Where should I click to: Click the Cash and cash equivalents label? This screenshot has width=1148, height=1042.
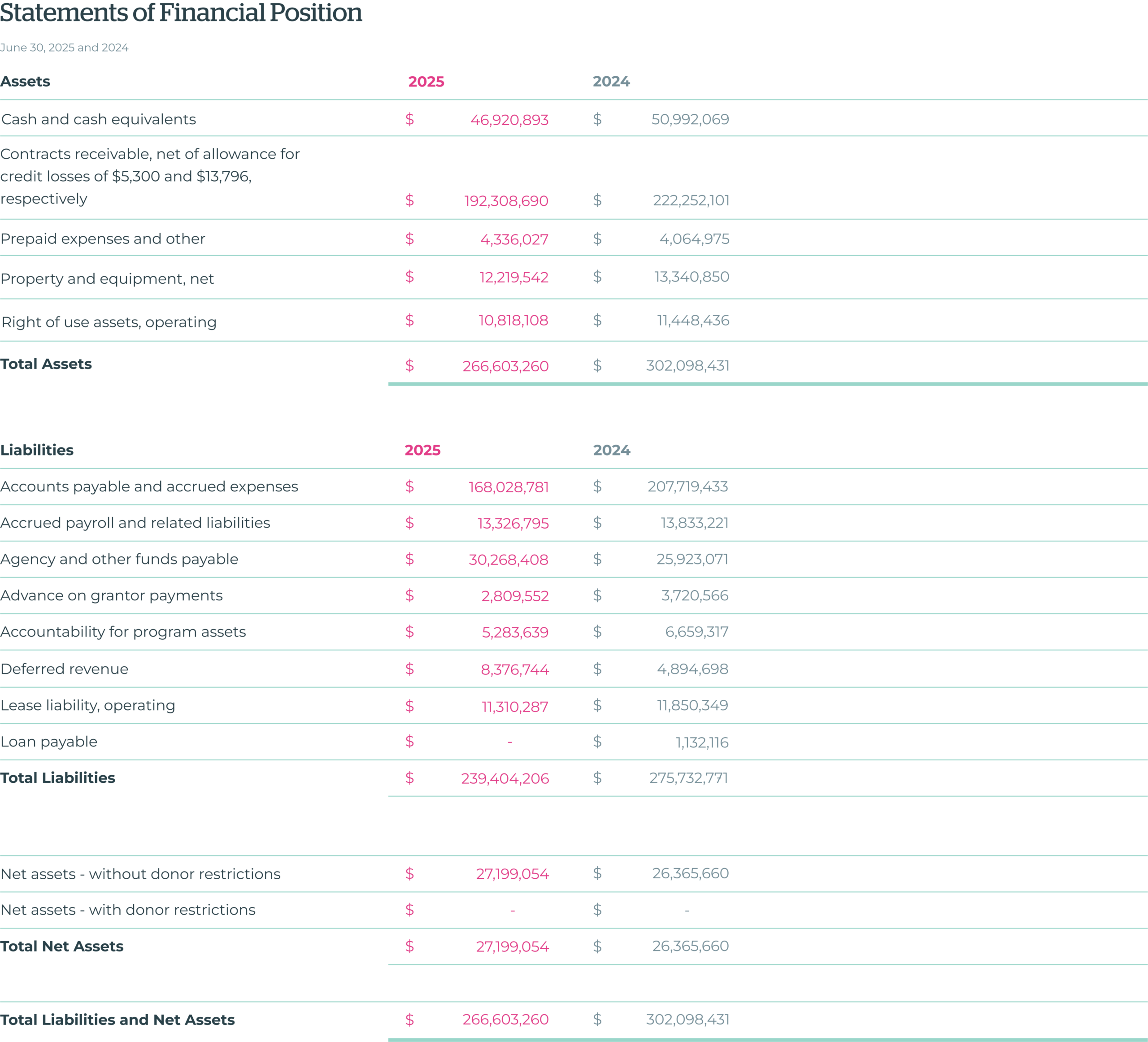(x=99, y=120)
